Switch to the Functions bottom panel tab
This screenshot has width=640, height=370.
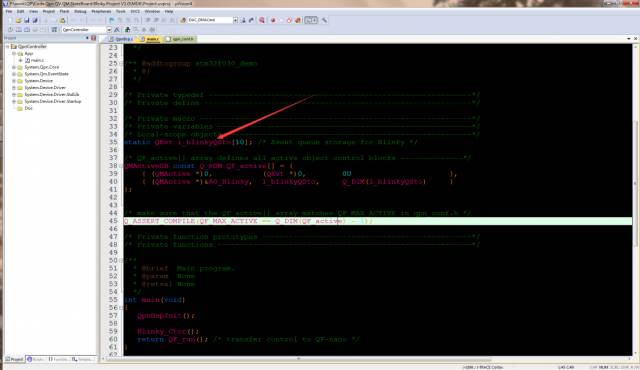coord(58,359)
